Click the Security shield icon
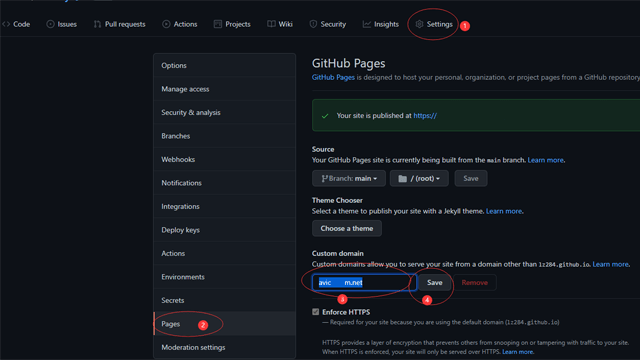Image resolution: width=640 pixels, height=360 pixels. click(313, 24)
